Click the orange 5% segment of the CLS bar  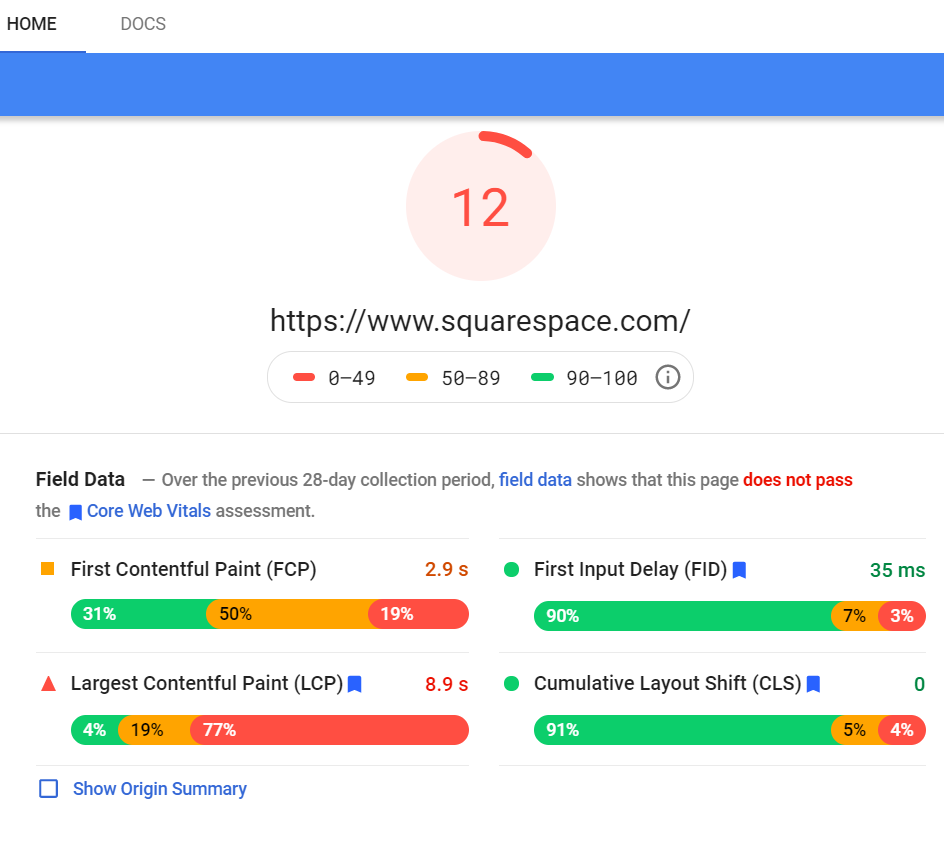tap(854, 730)
